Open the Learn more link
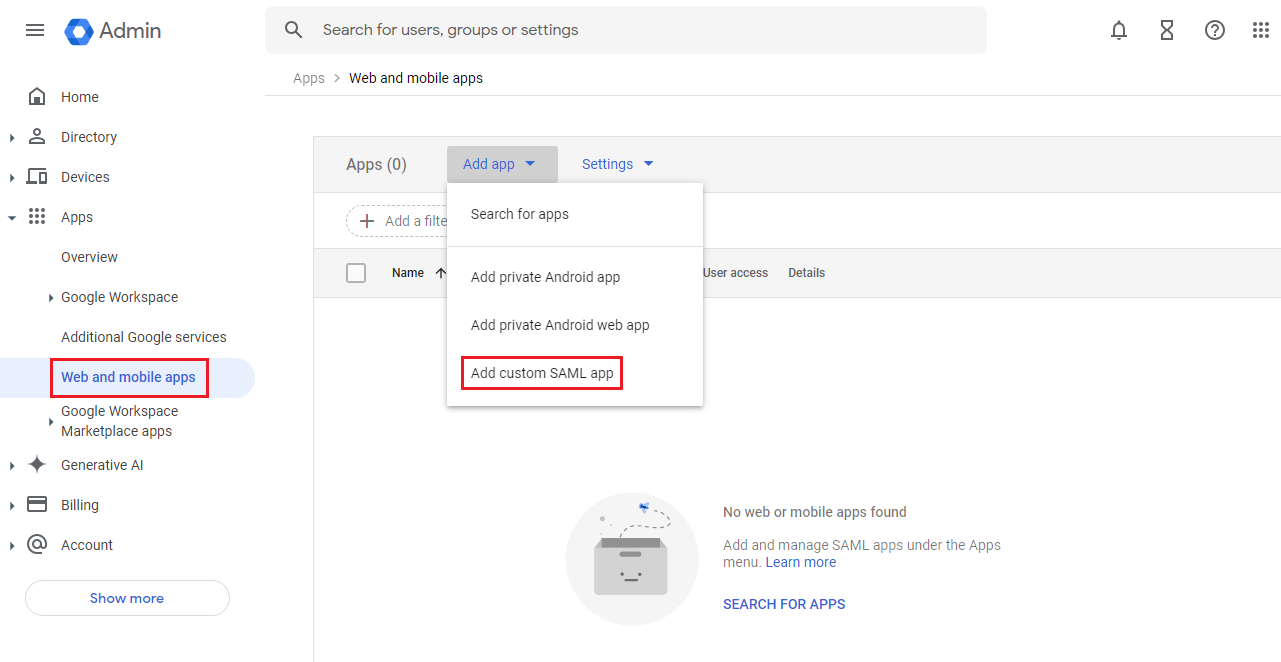1281x662 pixels. point(801,562)
